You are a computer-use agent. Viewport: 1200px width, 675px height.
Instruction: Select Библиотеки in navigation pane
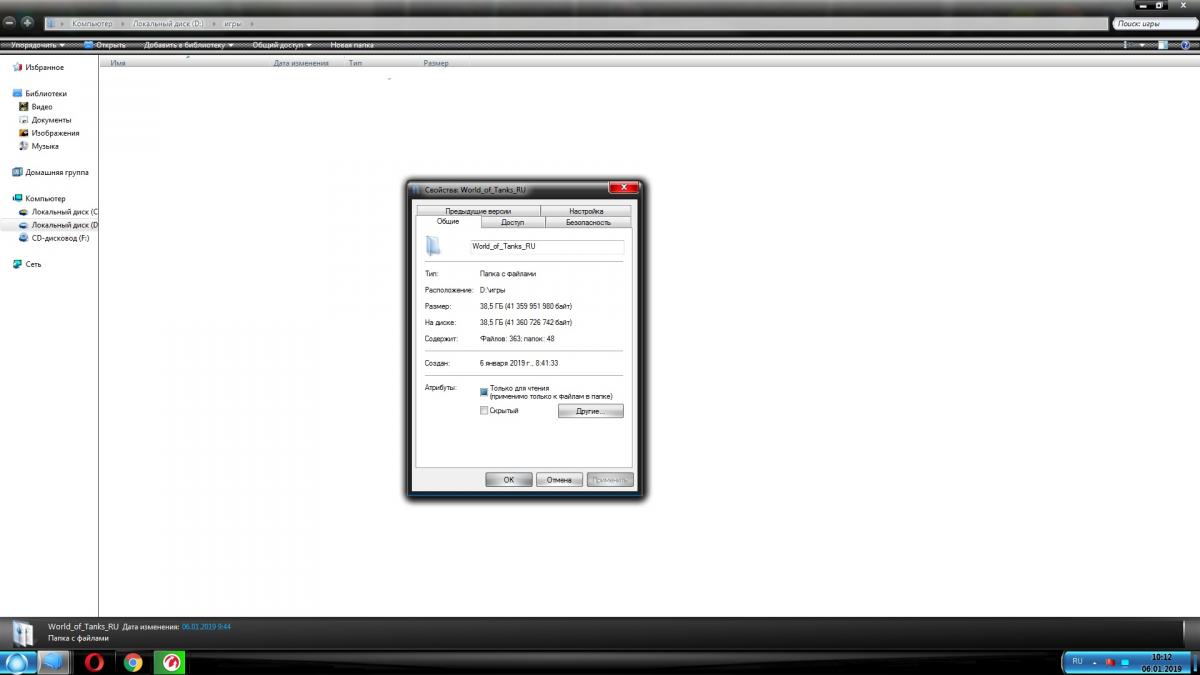coord(39,93)
